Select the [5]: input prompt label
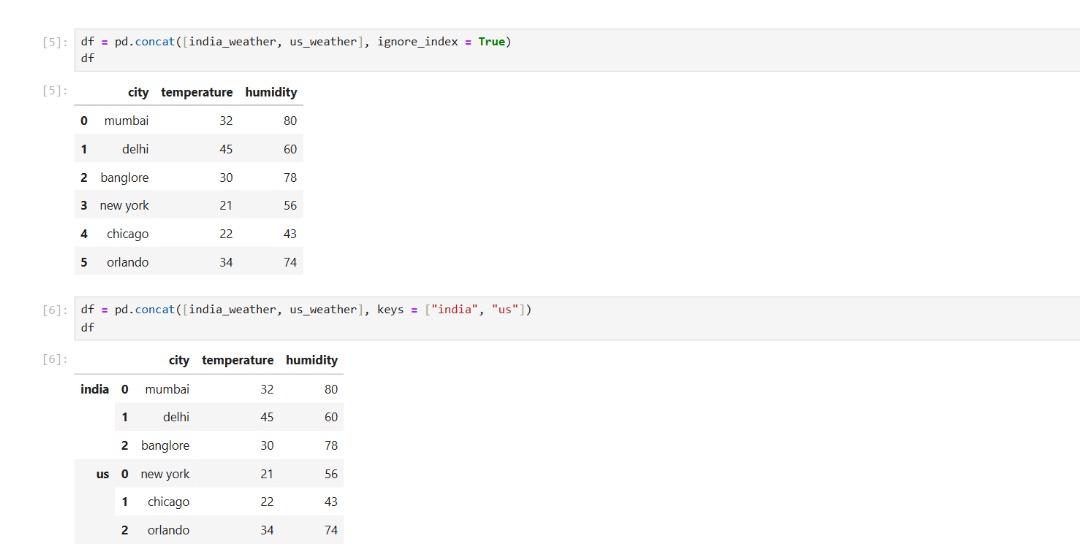This screenshot has height=554, width=1080. 55,42
